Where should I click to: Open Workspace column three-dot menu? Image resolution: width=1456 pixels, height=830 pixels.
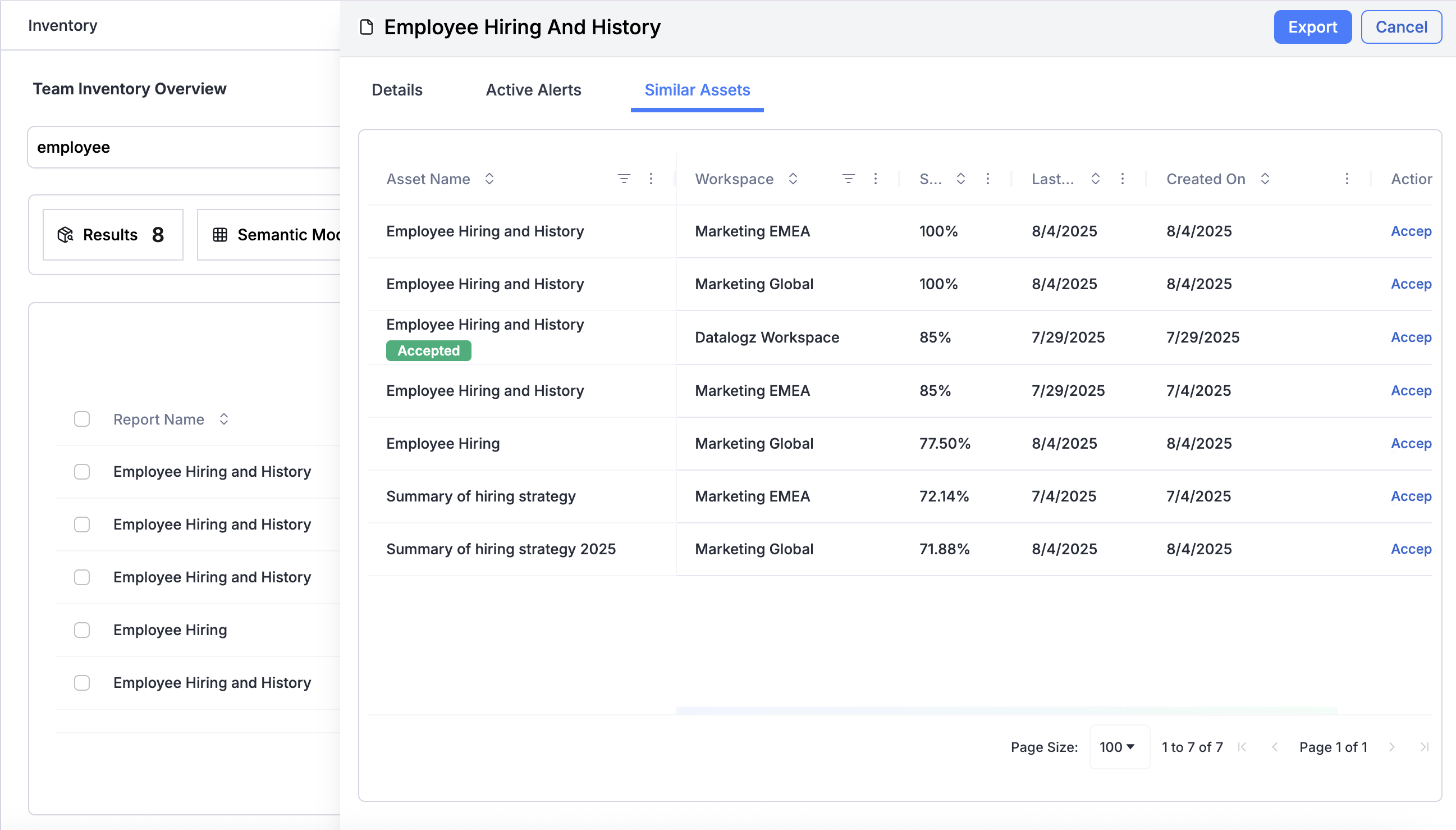876,179
